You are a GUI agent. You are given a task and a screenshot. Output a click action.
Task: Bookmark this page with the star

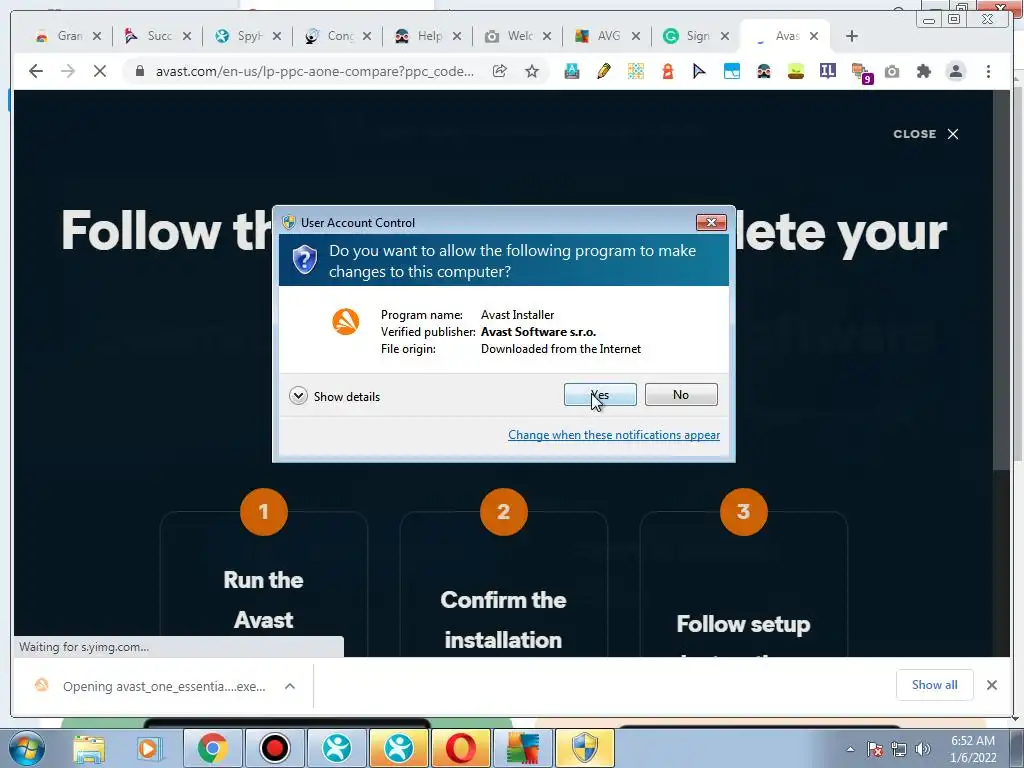click(532, 71)
